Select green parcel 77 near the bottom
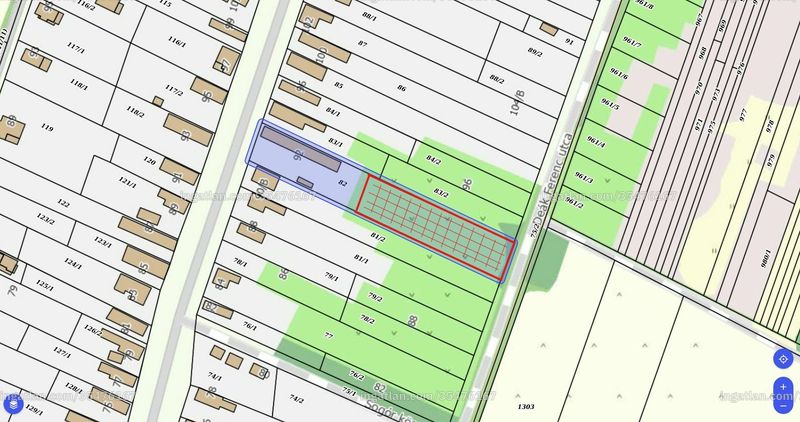 click(329, 336)
